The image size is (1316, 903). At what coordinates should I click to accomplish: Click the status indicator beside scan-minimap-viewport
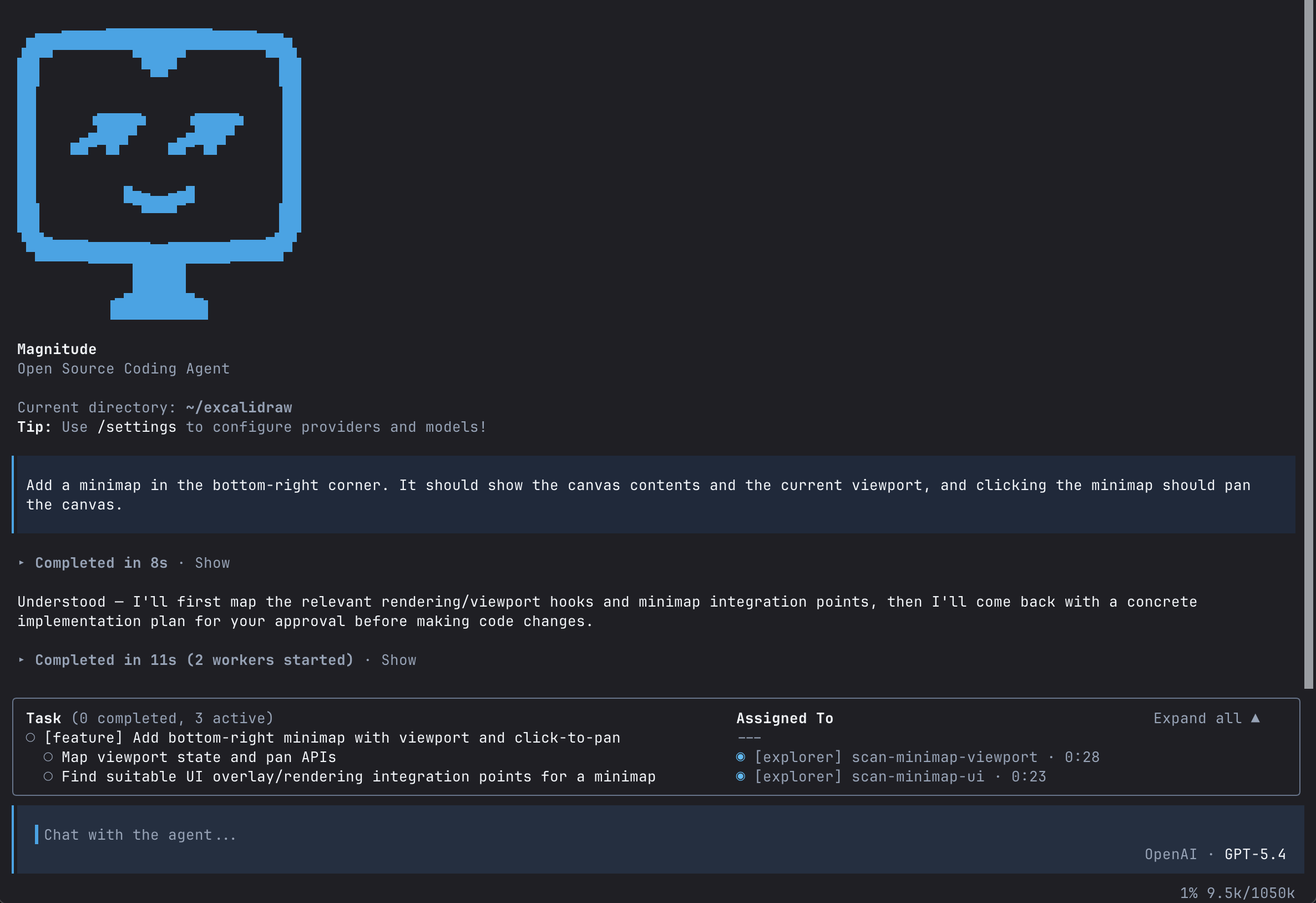click(x=742, y=757)
